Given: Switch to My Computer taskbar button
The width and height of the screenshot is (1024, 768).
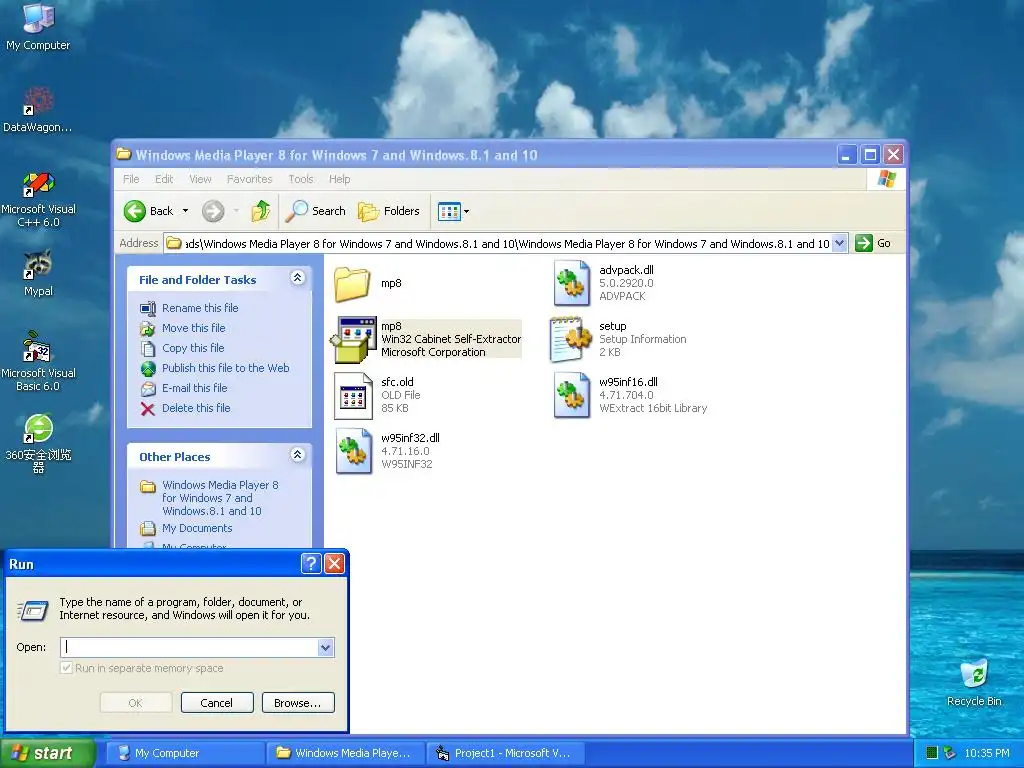Looking at the screenshot, I should (185, 753).
